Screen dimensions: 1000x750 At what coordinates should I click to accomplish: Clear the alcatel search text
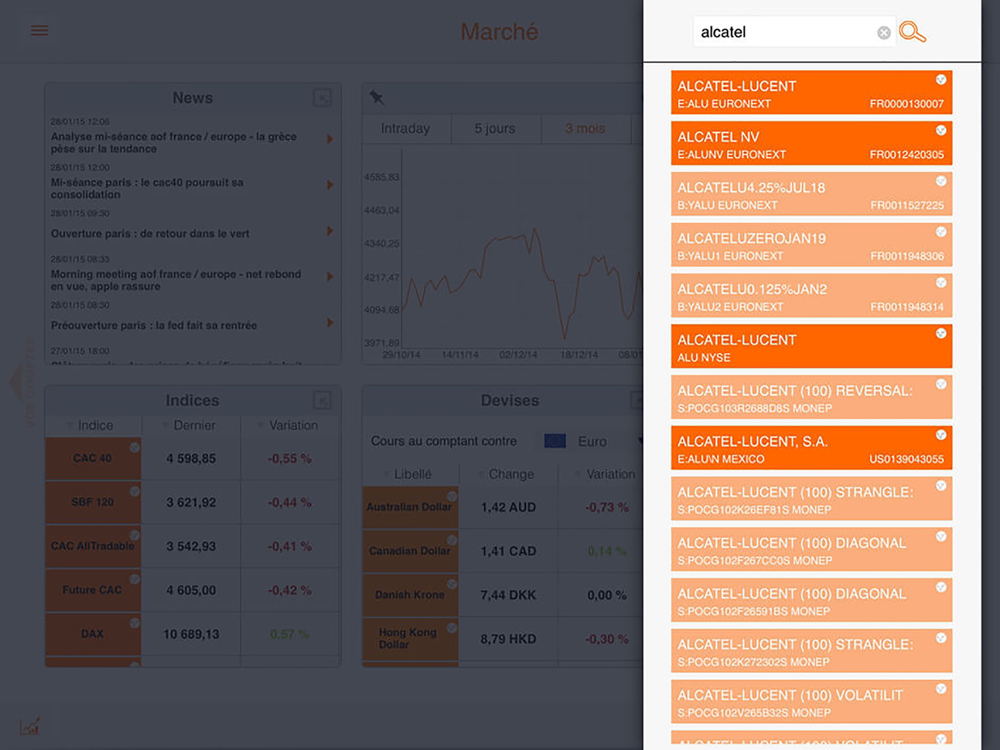point(883,33)
